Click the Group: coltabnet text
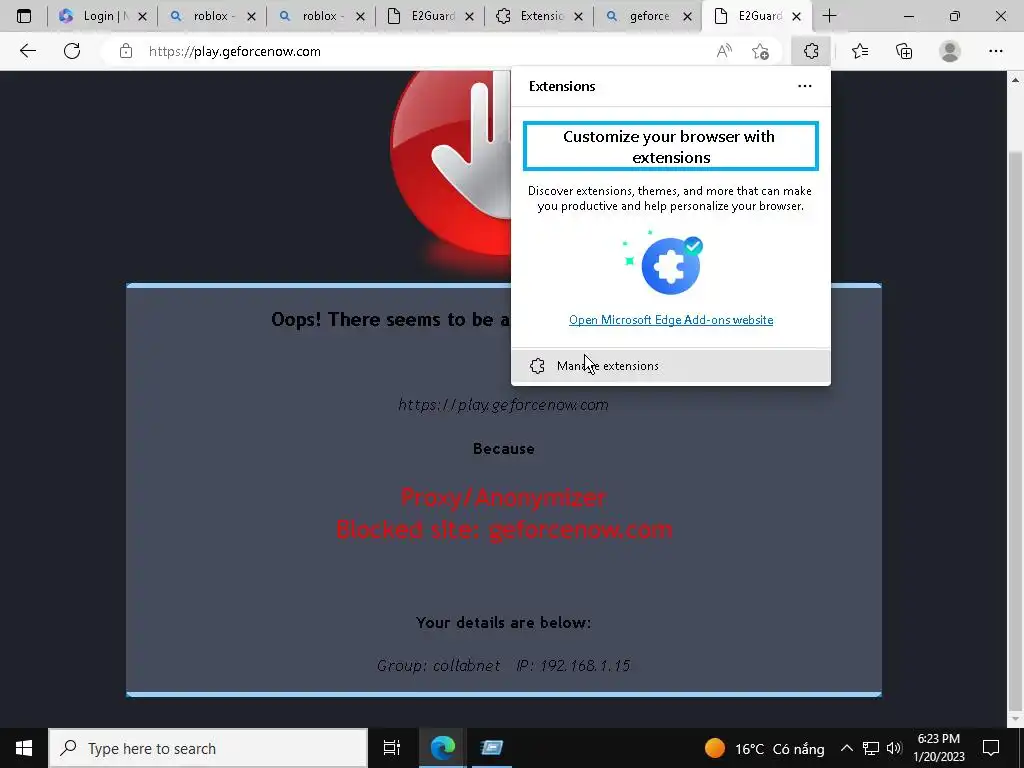 click(x=438, y=665)
